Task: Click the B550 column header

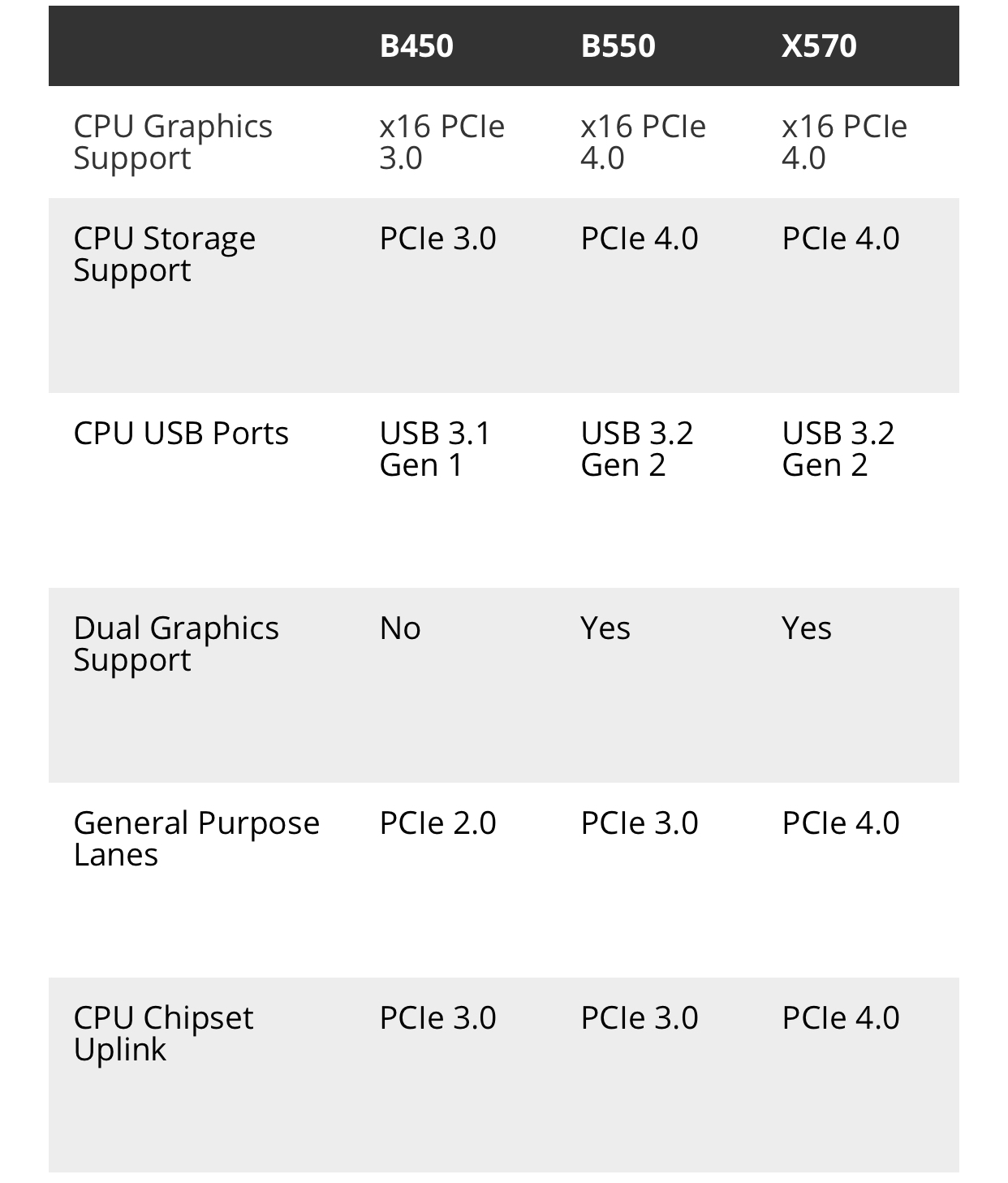Action: (618, 45)
